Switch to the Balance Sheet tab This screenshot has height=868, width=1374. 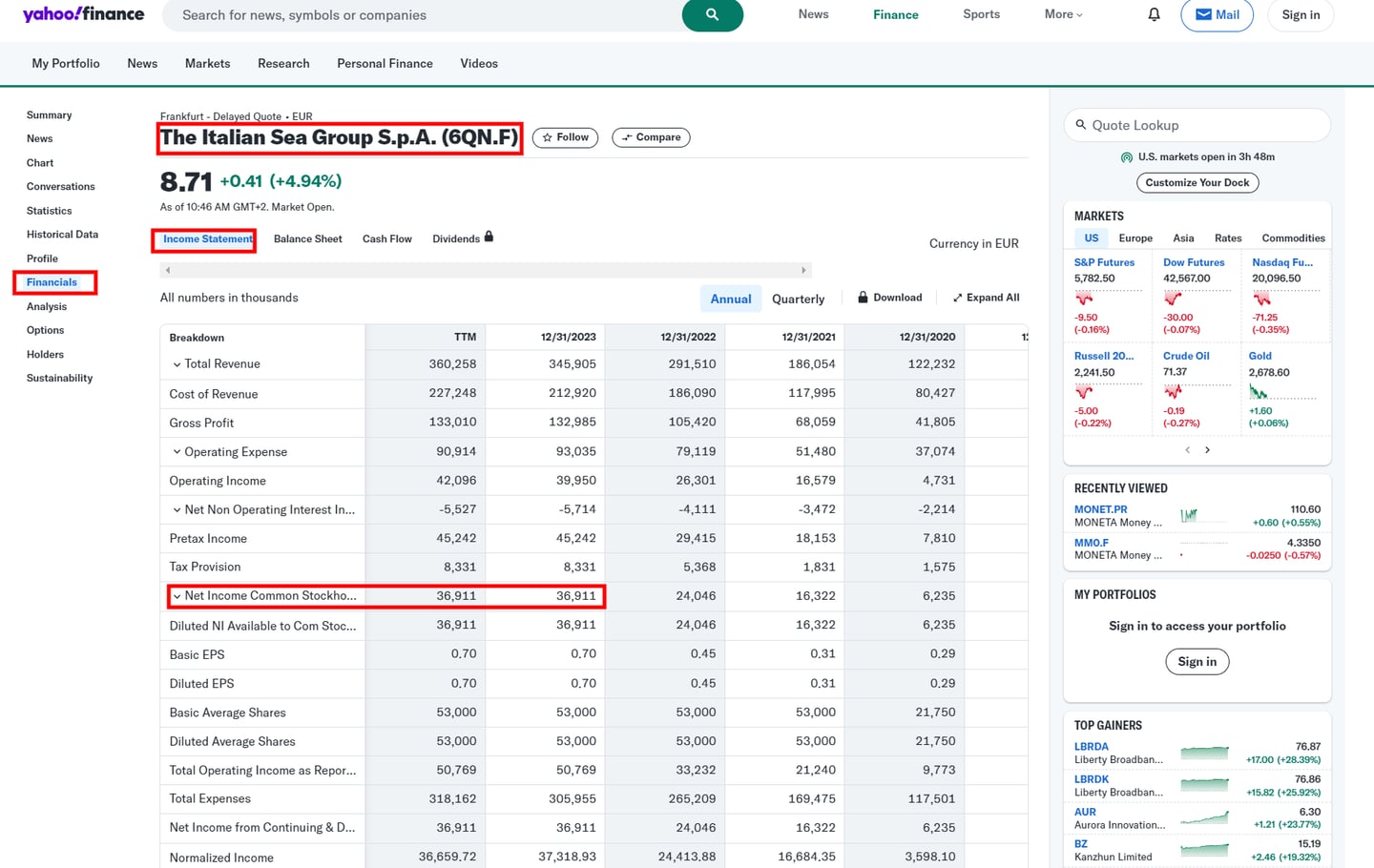point(307,238)
